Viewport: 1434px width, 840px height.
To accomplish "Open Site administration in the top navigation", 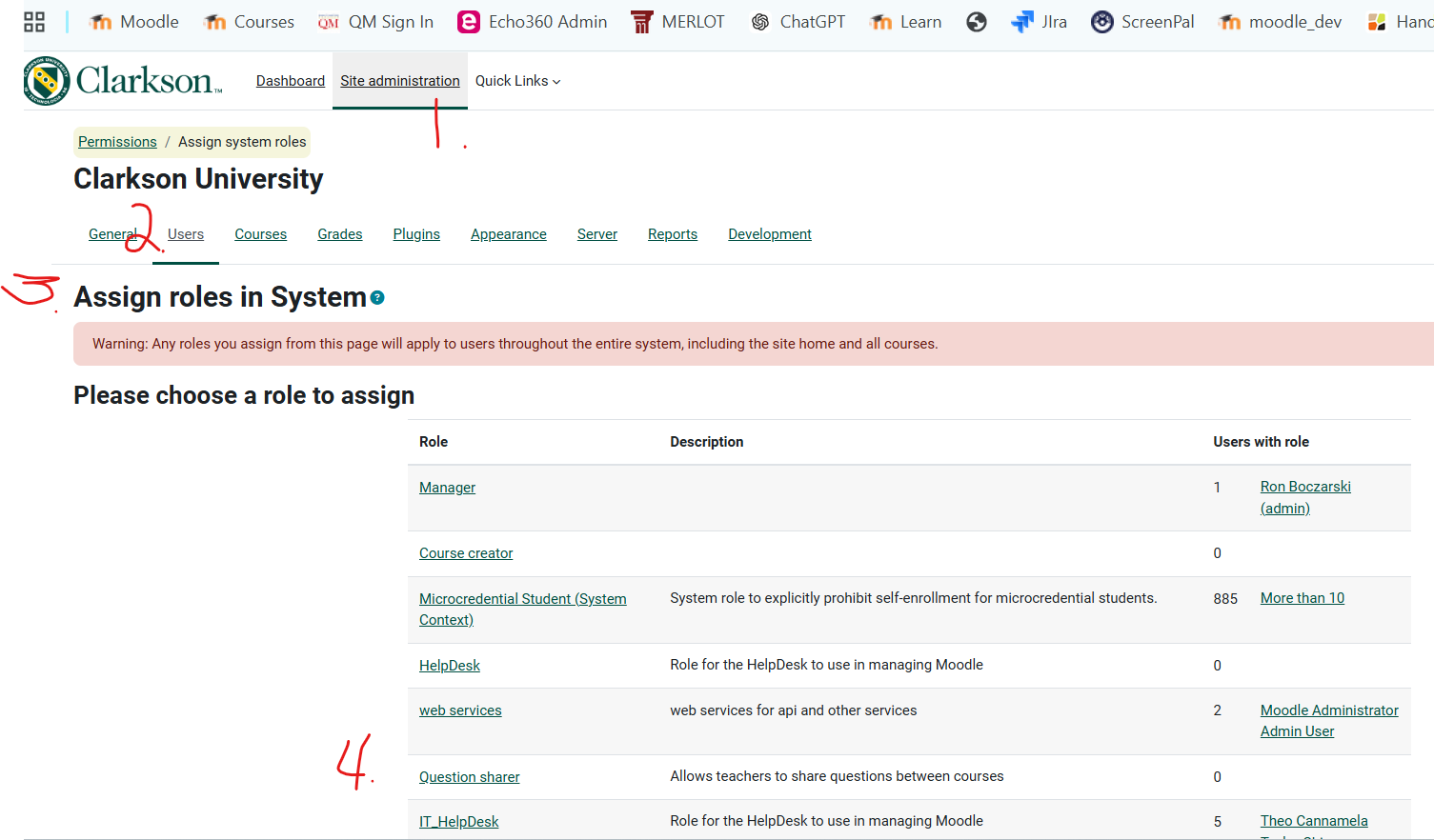I will pyautogui.click(x=400, y=81).
